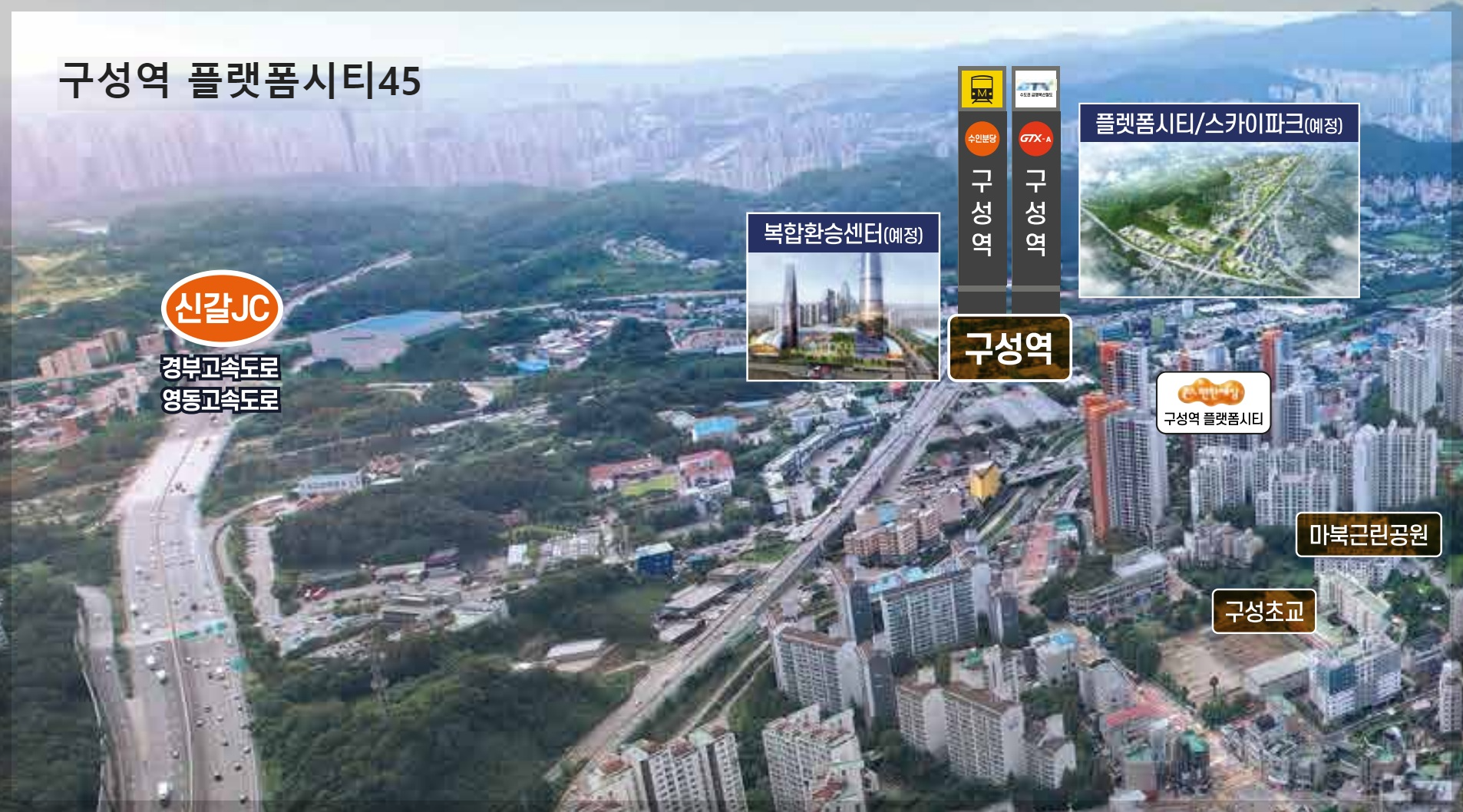Click the yellow building marker near the station
1463x812 pixels.
tap(983, 482)
